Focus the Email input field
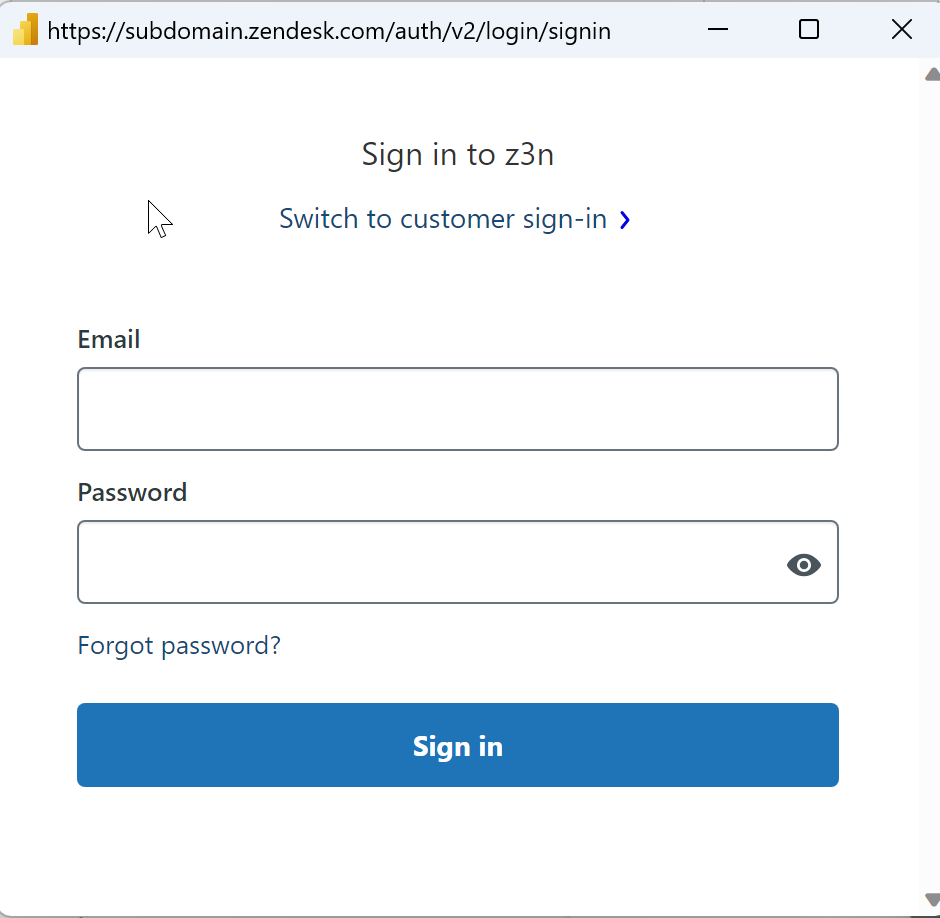 (x=457, y=409)
